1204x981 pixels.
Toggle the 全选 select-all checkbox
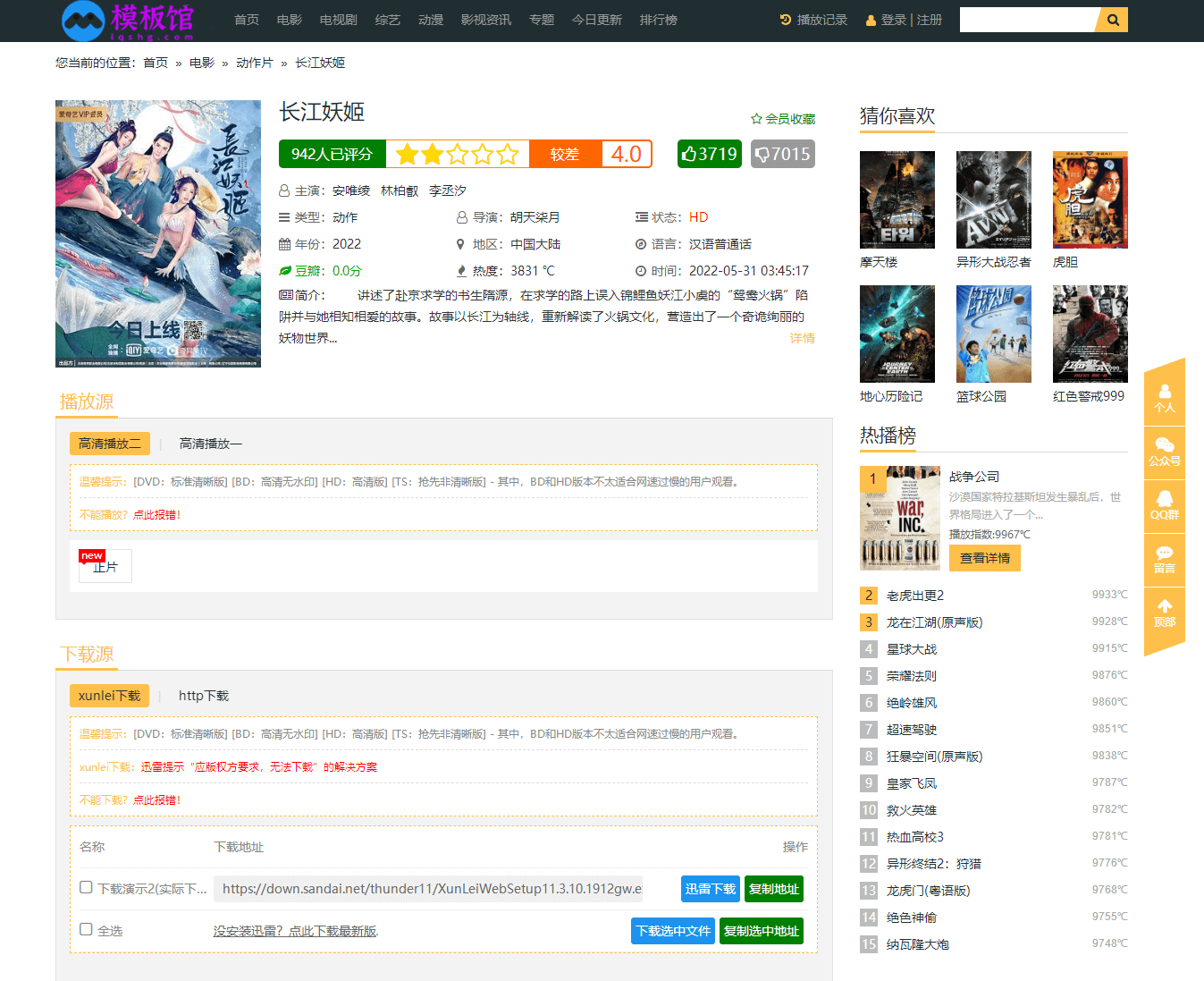(x=86, y=929)
